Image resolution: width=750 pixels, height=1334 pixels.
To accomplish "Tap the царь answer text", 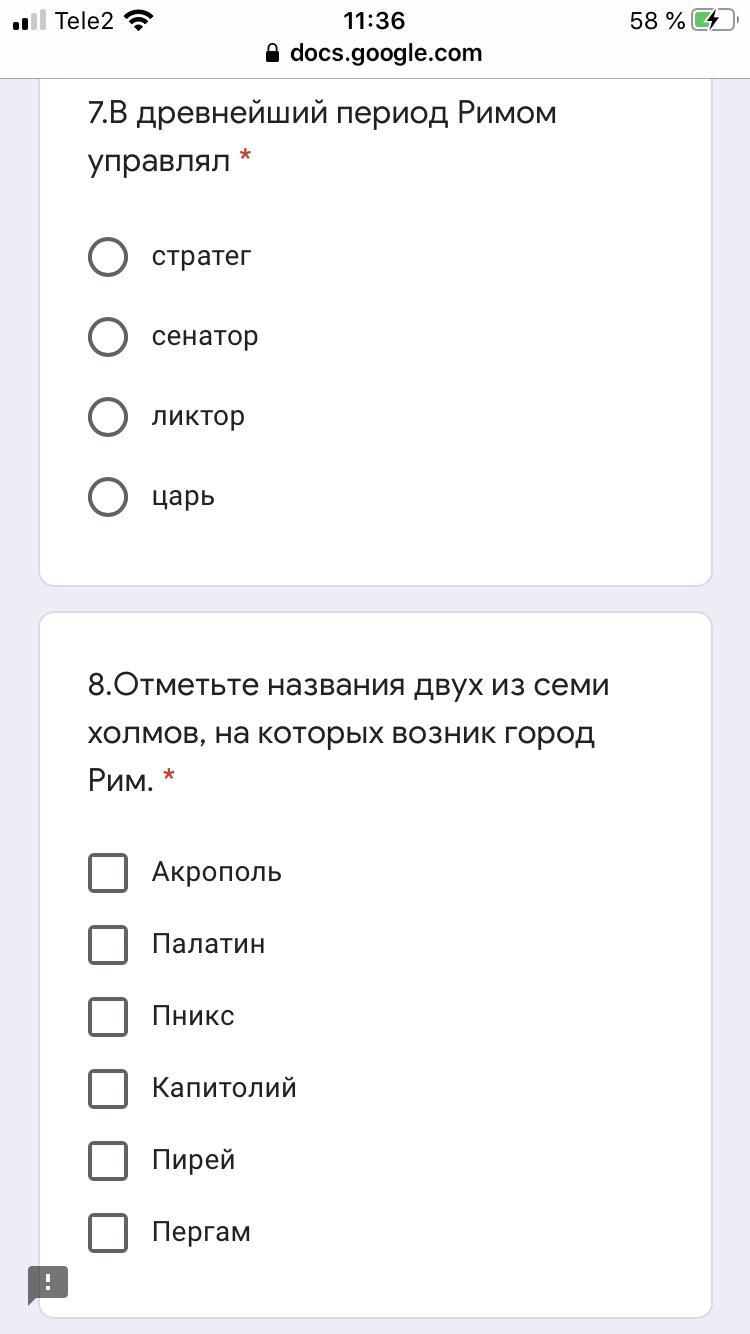I will [183, 497].
